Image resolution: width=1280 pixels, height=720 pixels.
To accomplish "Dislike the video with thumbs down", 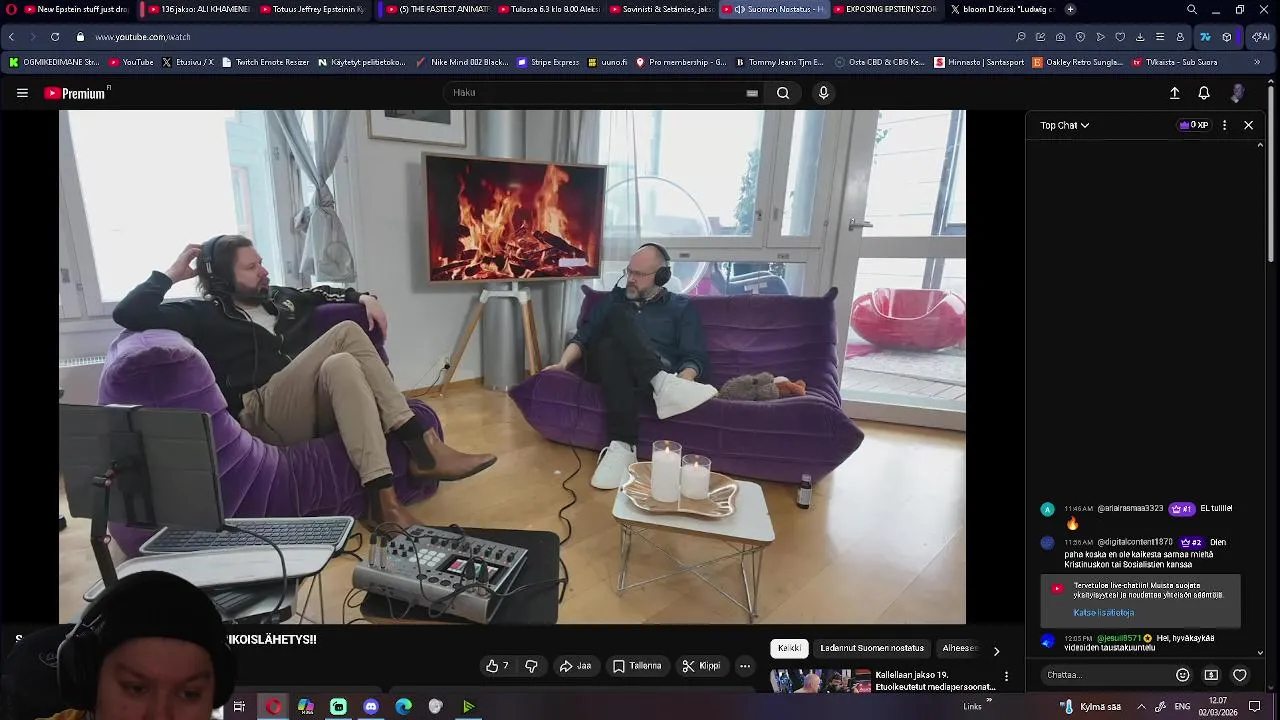I will click(531, 666).
